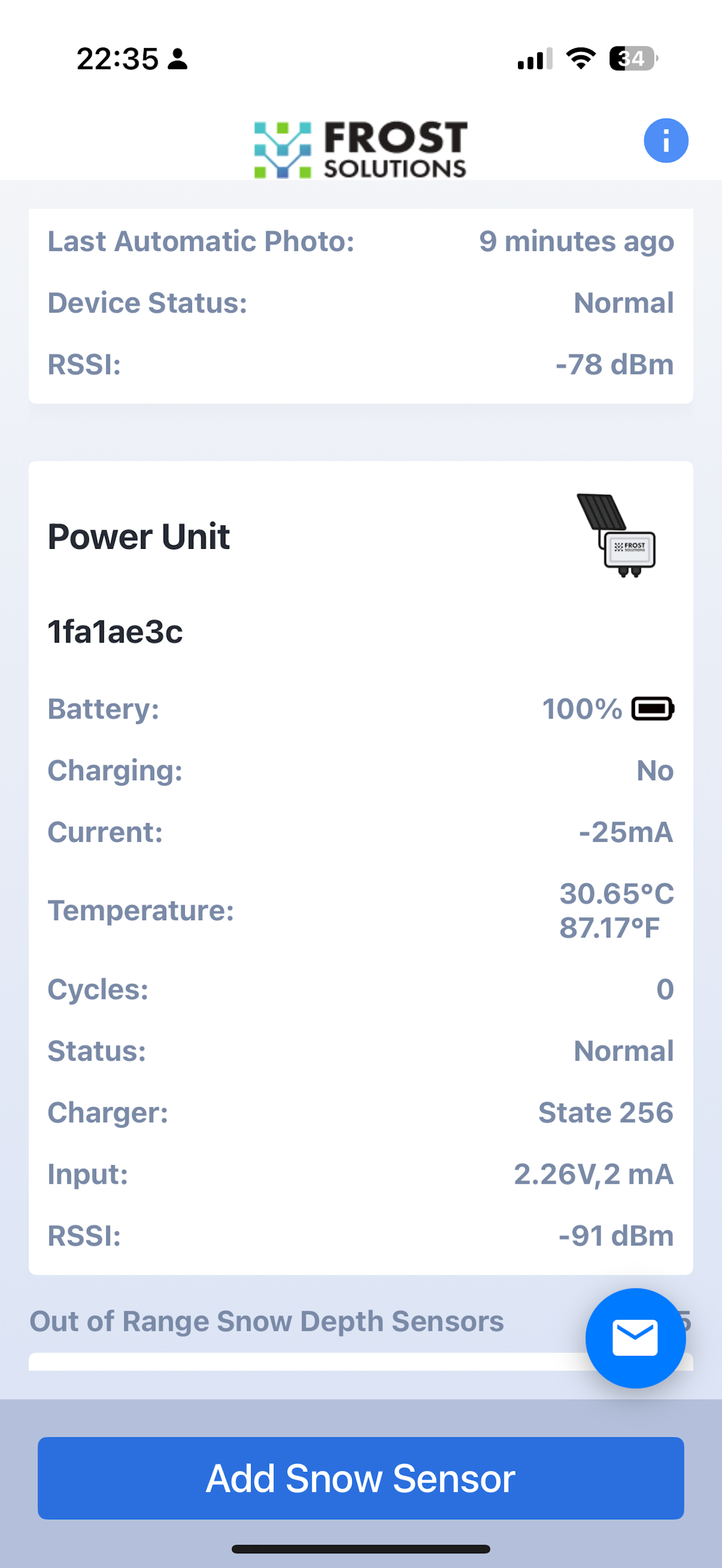
Task: Tap the person icon beside the clock
Action: [x=178, y=59]
